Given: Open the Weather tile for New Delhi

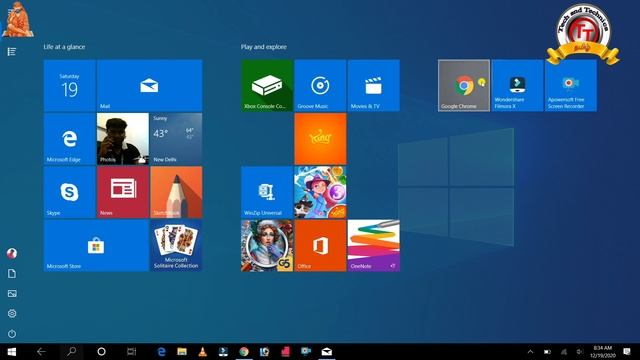Looking at the screenshot, I should [176, 139].
